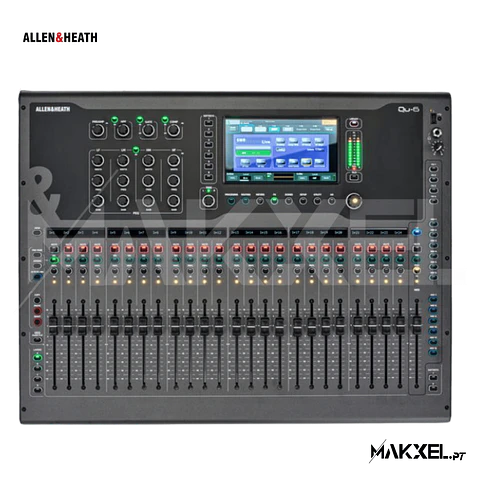Viewport: 480px width, 480px height.
Task: Click the Preamp gain knob
Action: coord(98,130)
